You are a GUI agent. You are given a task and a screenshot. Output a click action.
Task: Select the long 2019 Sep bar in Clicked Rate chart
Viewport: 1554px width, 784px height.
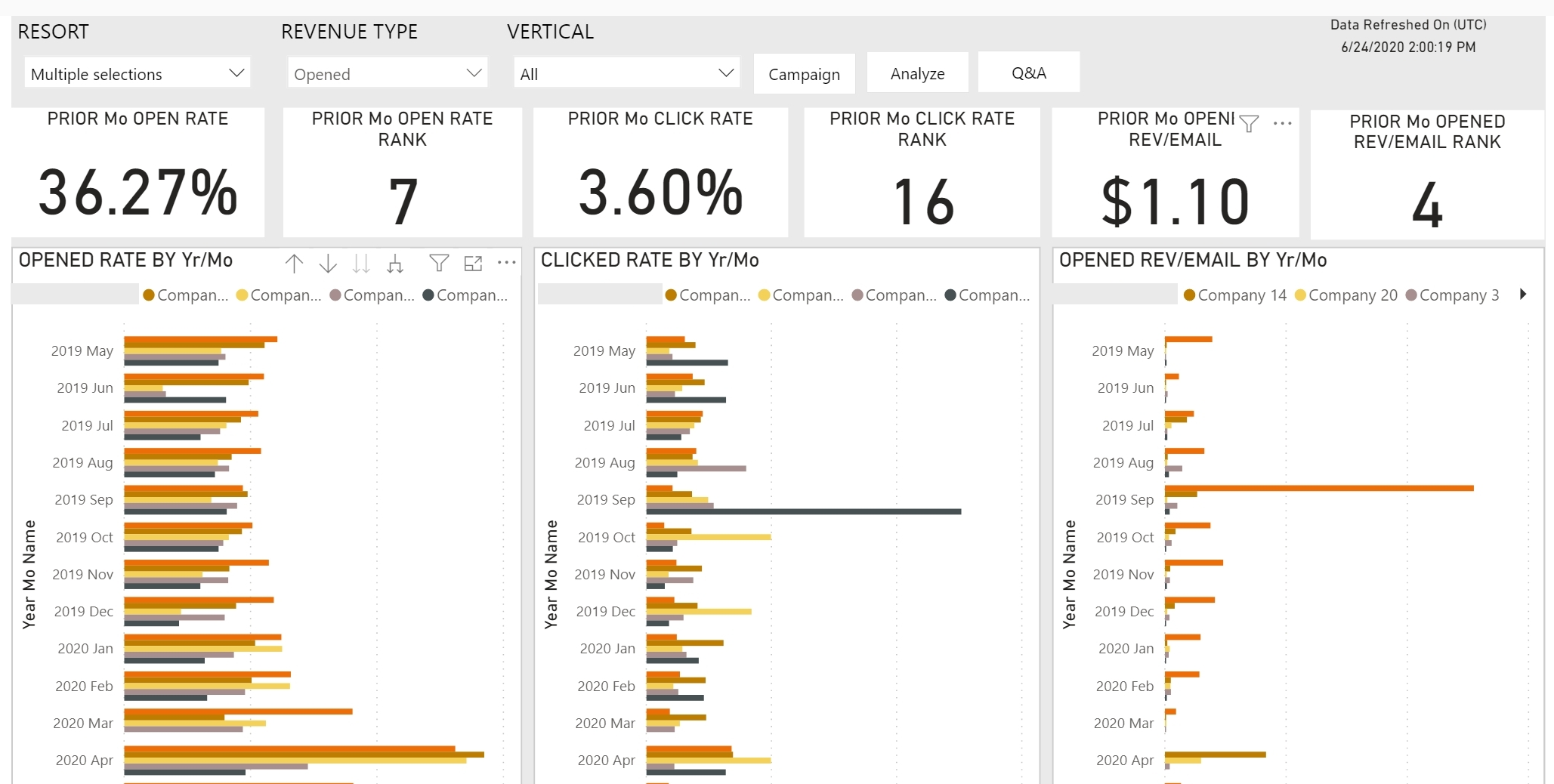tap(804, 512)
